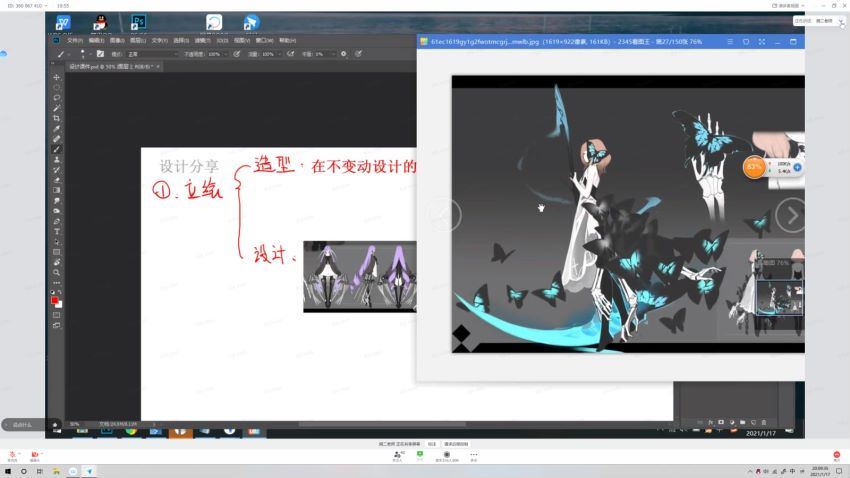This screenshot has height=478, width=850.
Task: Toggle microphone mute in meeting bar
Action: pos(12,455)
